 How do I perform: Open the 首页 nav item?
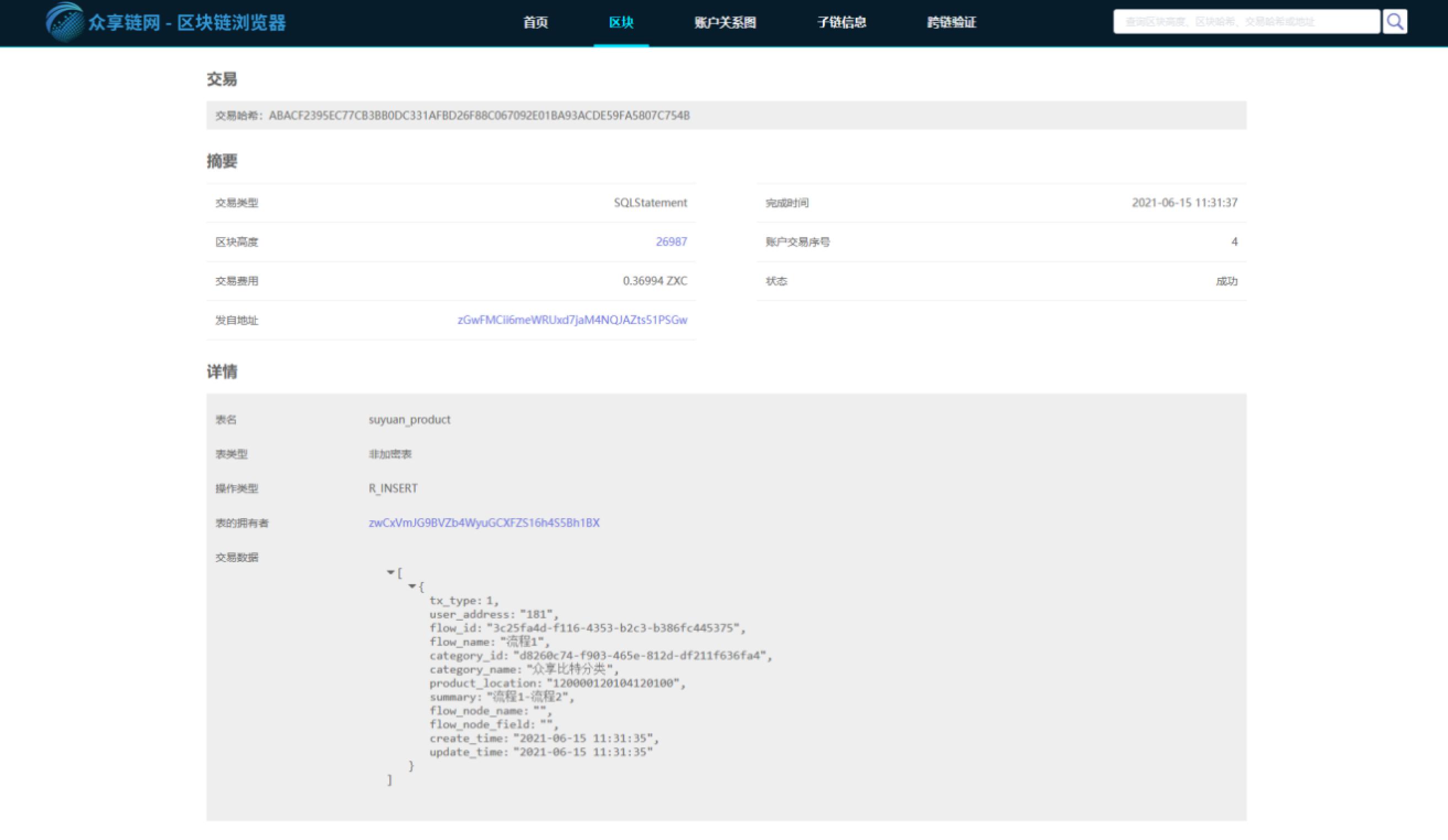(535, 23)
